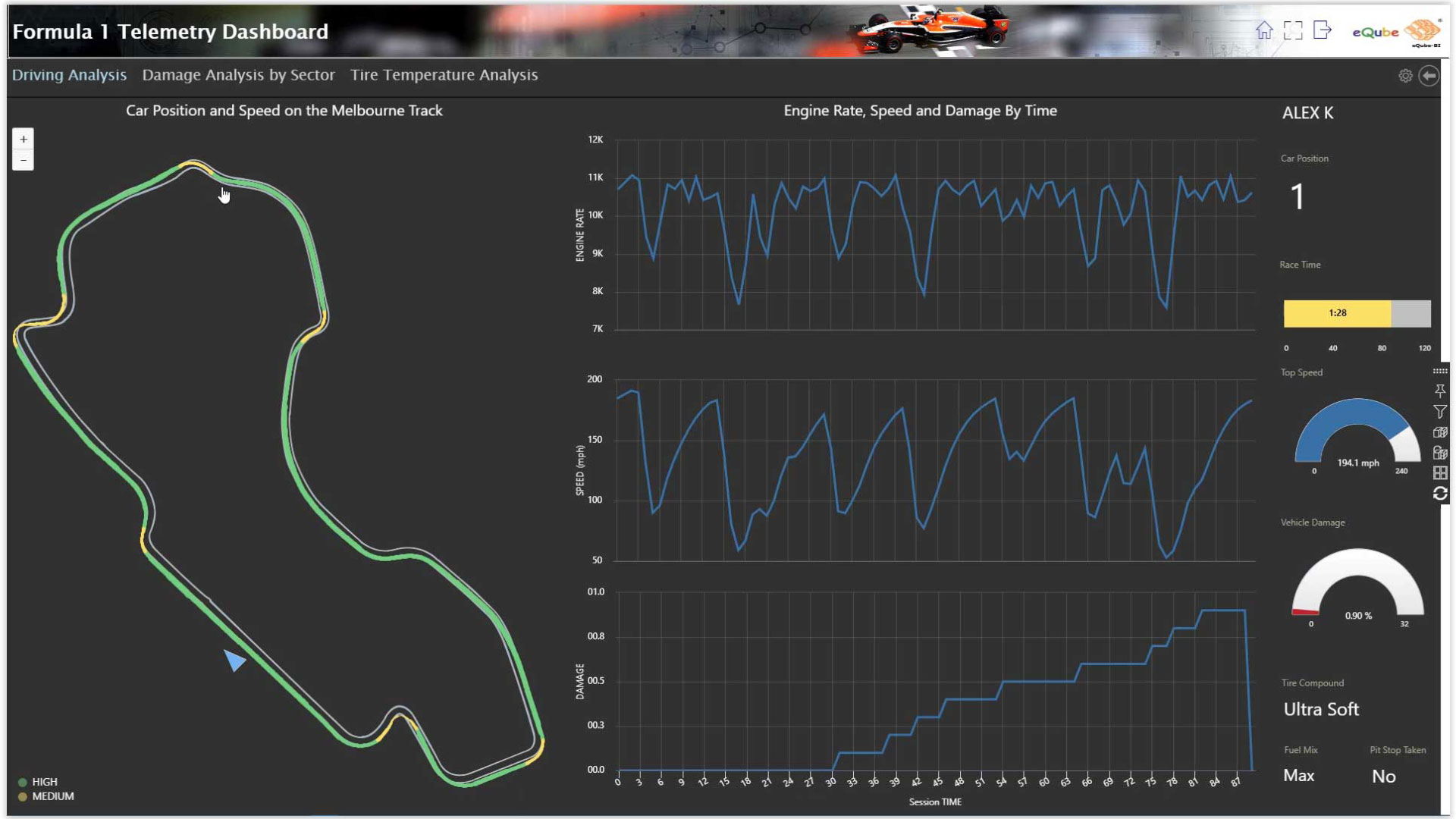The height and width of the screenshot is (819, 1456).
Task: Click the dotted grip handle of side toolbar
Action: point(1440,371)
